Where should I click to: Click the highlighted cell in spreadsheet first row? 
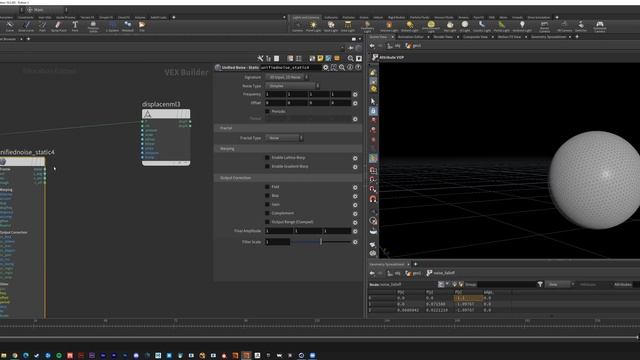pyautogui.click(x=468, y=298)
